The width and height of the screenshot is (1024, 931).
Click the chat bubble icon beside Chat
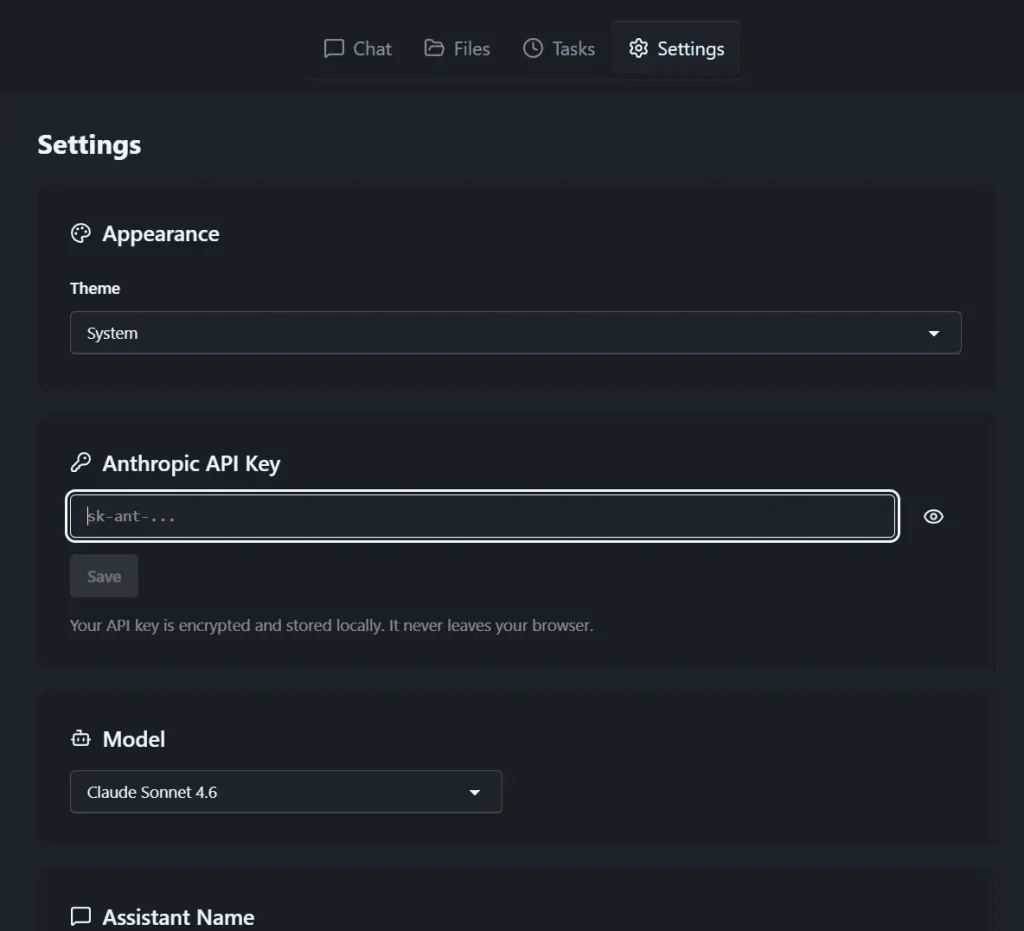coord(333,48)
